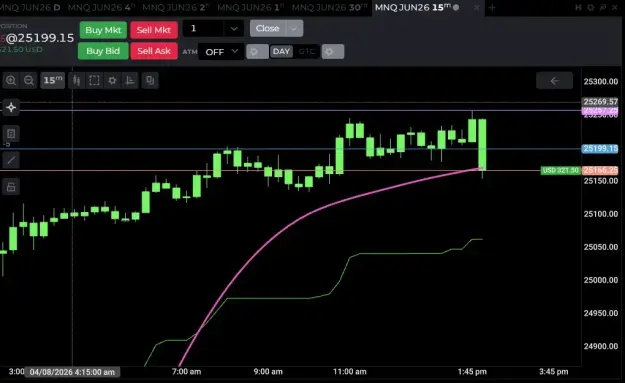Viewport: 625px width, 383px height.
Task: Open module settings gear at top right
Action: click(x=590, y=8)
